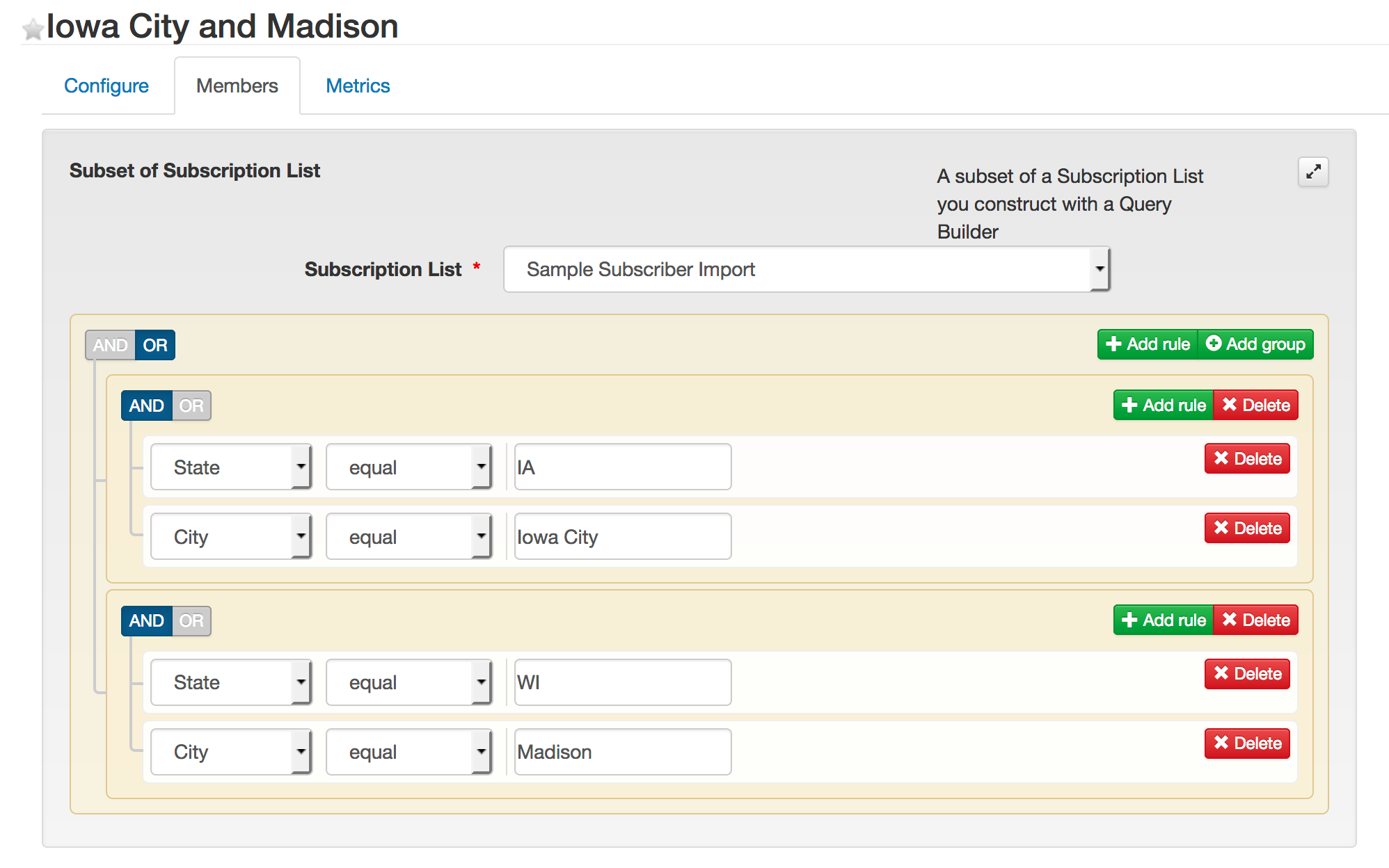
Task: Set first nested group to OR
Action: coord(191,405)
